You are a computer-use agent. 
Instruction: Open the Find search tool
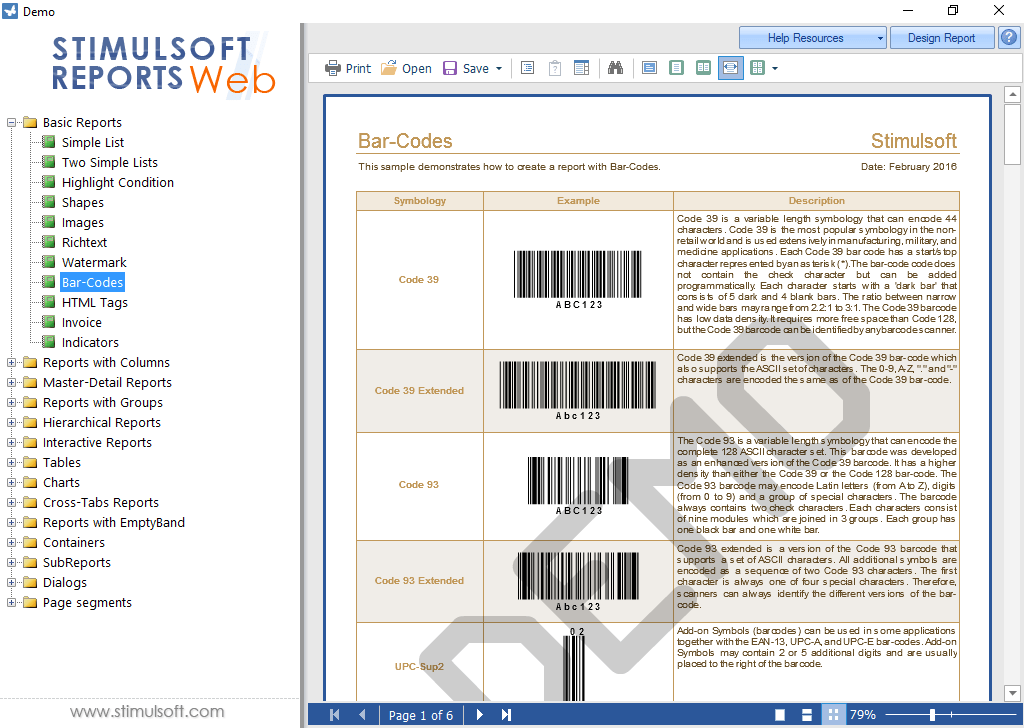[616, 68]
